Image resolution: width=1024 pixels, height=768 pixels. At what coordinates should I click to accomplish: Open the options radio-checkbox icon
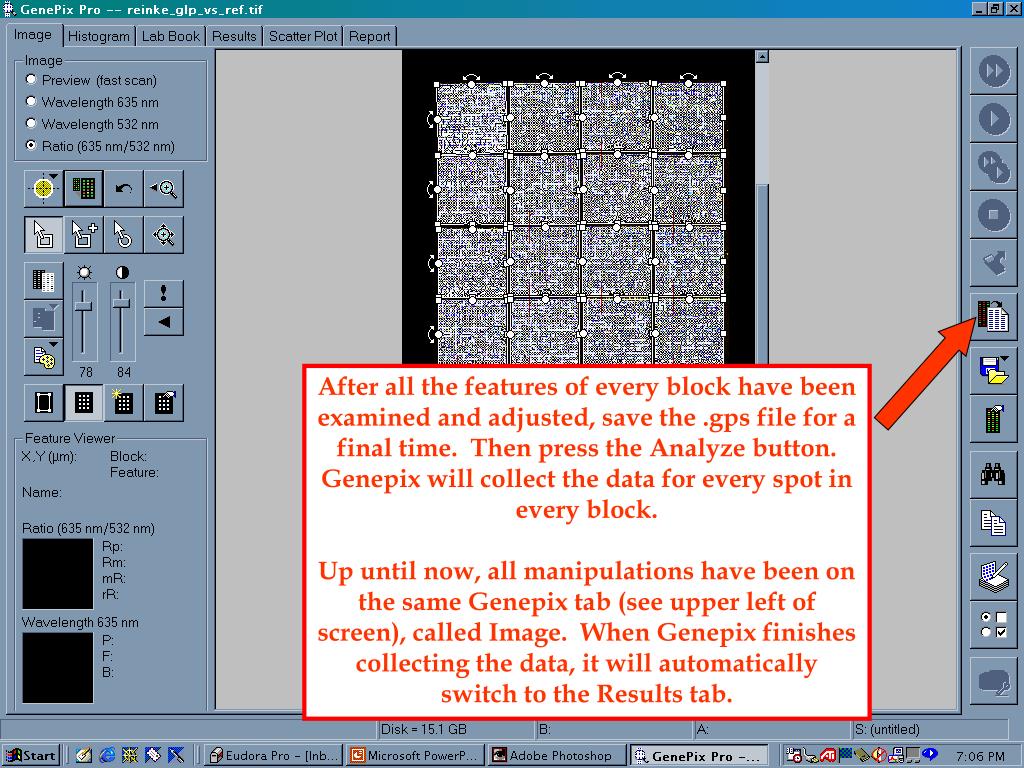click(993, 625)
